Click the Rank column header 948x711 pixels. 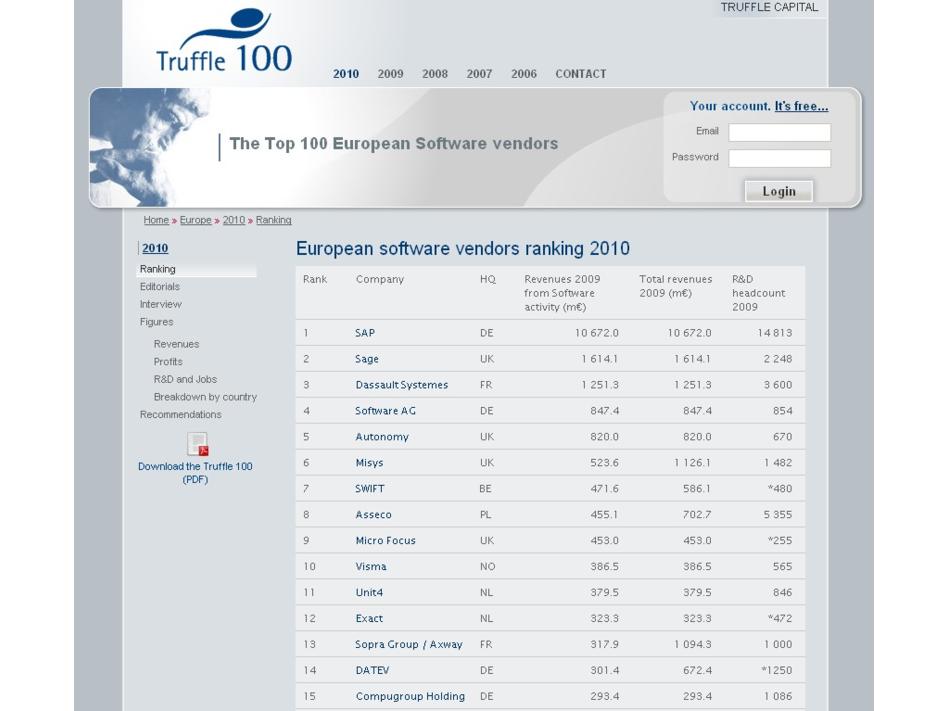click(x=314, y=279)
